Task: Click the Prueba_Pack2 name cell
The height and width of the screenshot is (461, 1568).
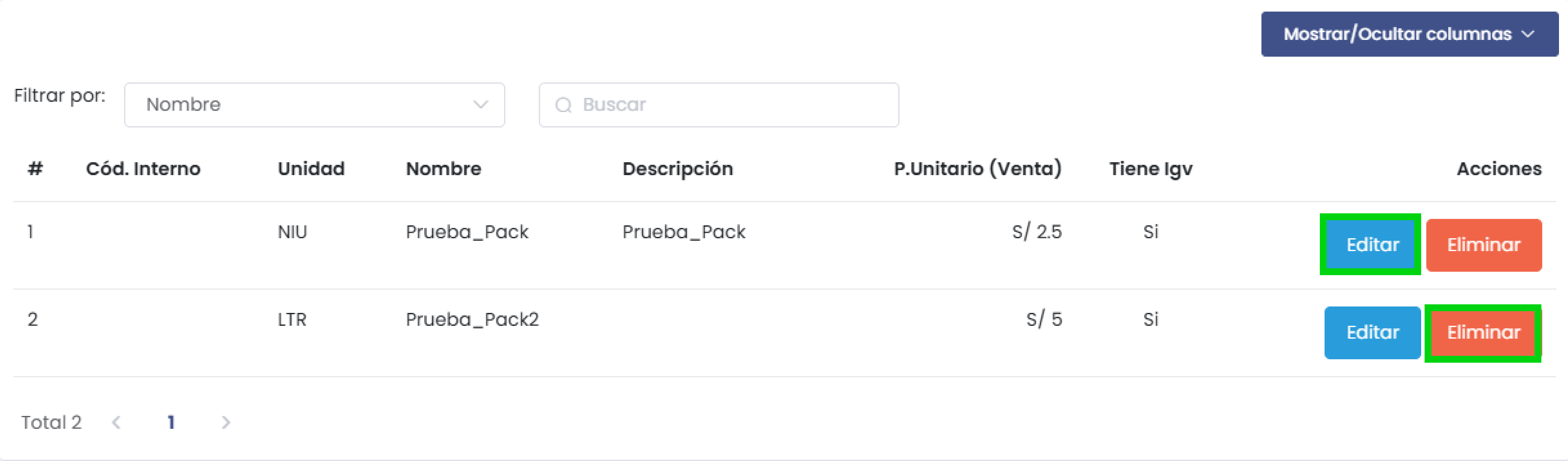Action: pos(472,319)
